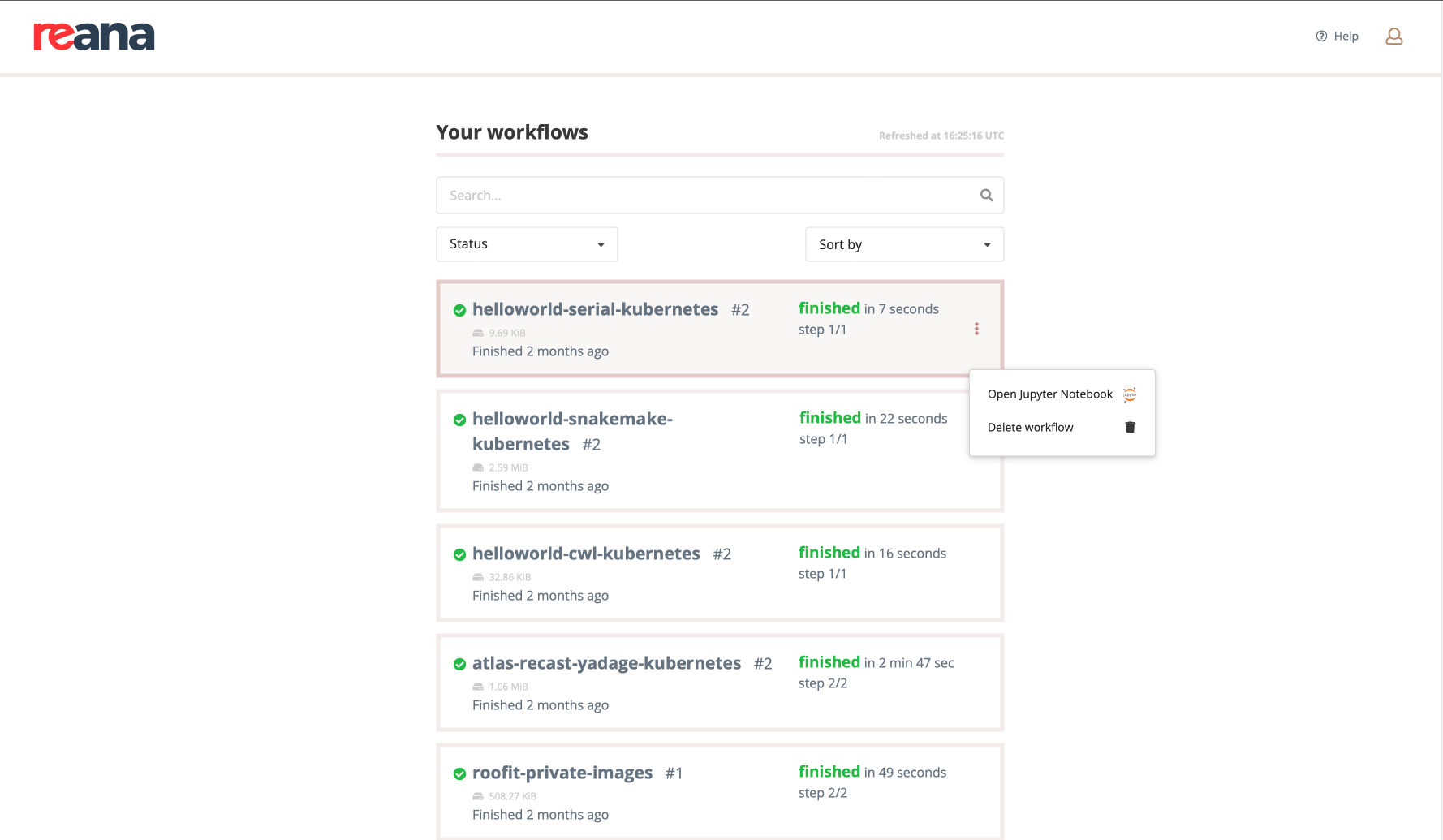Open the roofit-private-images workflow

[562, 773]
